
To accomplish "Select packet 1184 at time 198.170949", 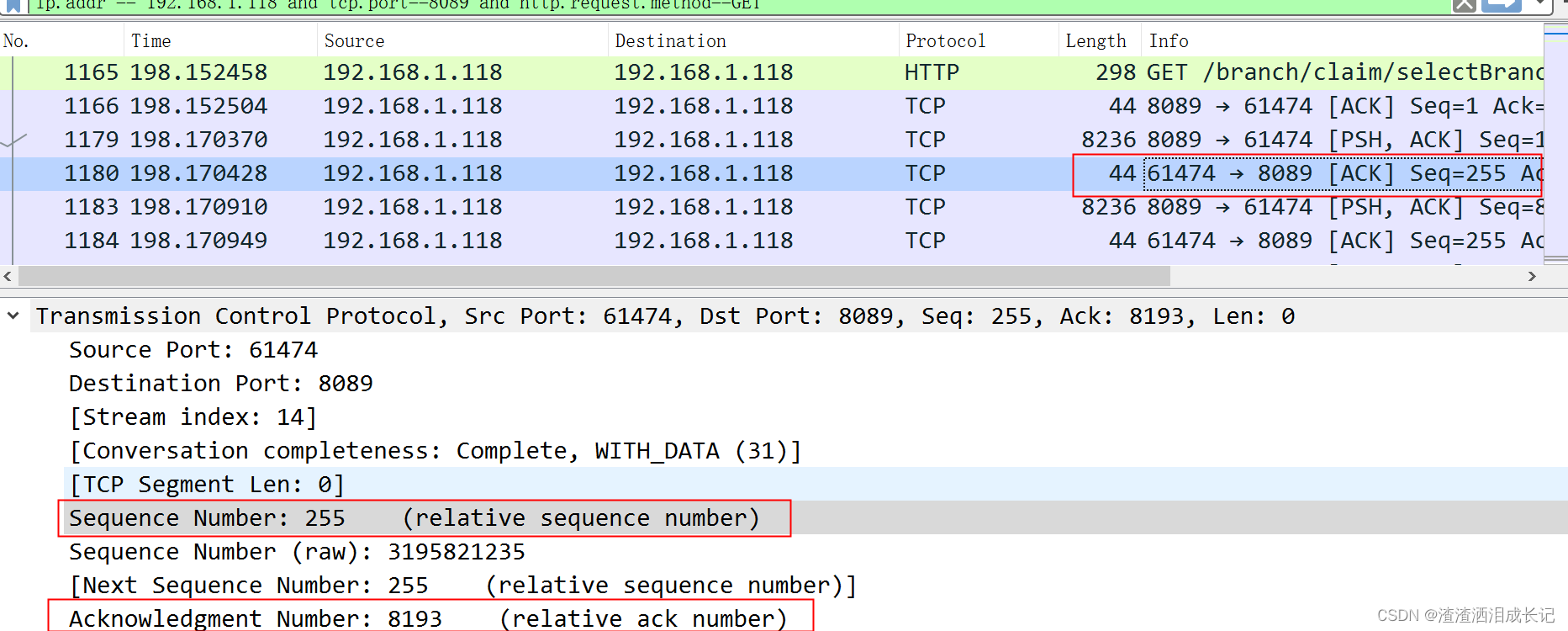I will click(772, 241).
